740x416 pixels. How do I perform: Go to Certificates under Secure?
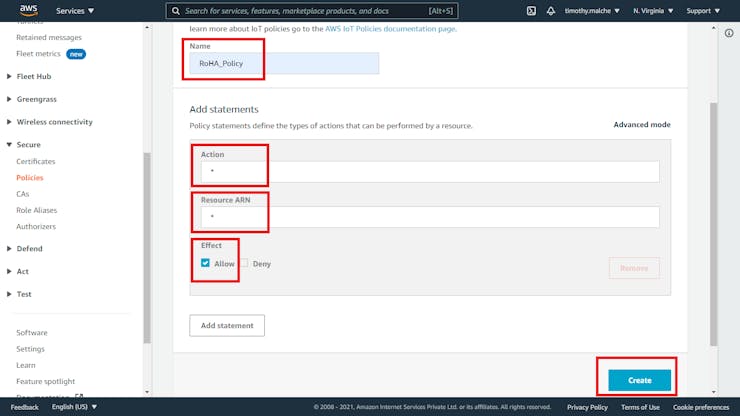click(x=35, y=161)
